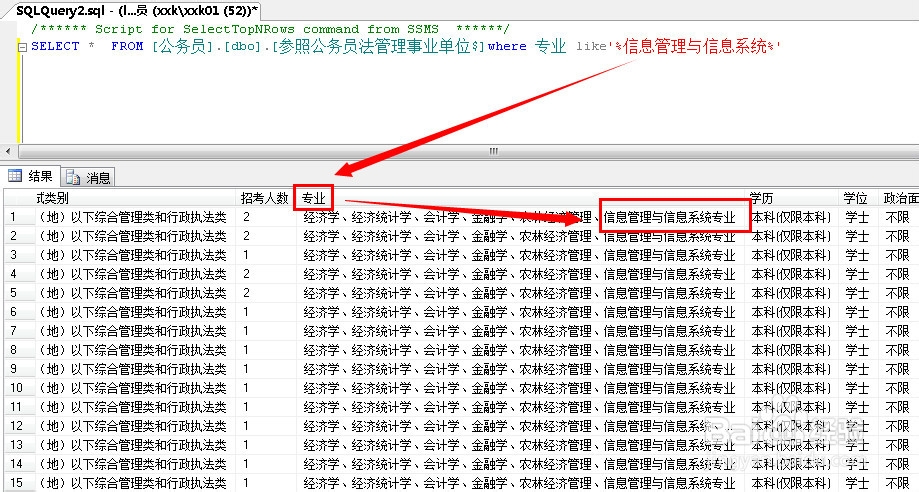
Task: Click the 专业 cell in row 14
Action: 520,463
